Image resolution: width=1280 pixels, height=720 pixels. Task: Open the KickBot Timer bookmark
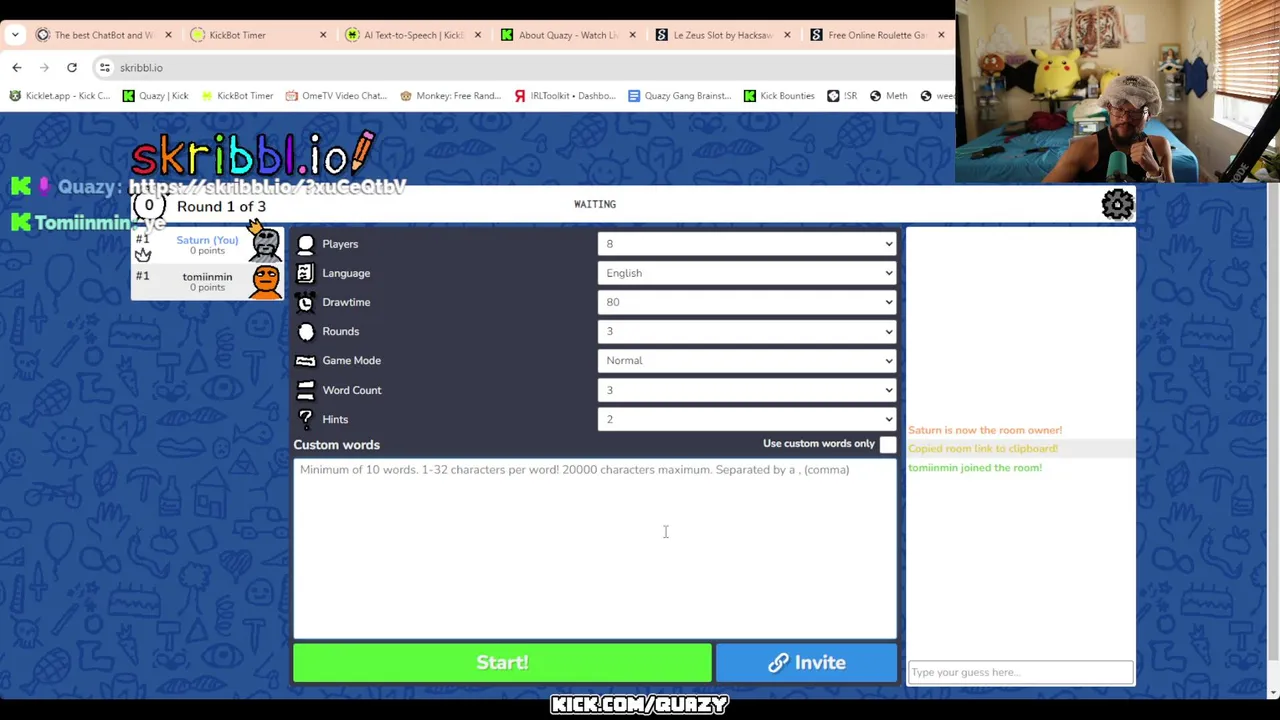pos(237,96)
